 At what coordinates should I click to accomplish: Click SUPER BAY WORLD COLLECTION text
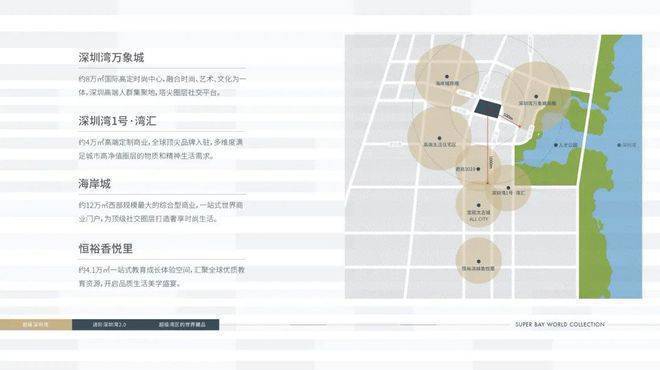[560, 325]
